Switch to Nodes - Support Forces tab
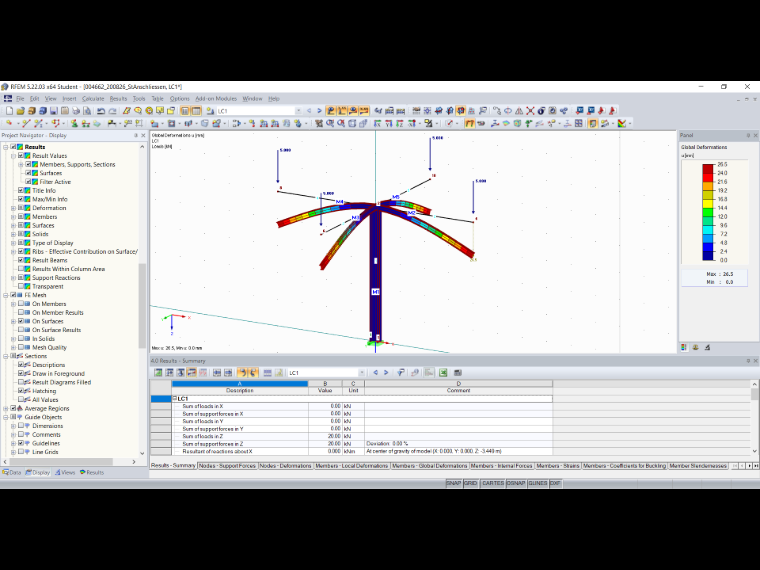Screen dimensions: 760x570 coord(227,466)
